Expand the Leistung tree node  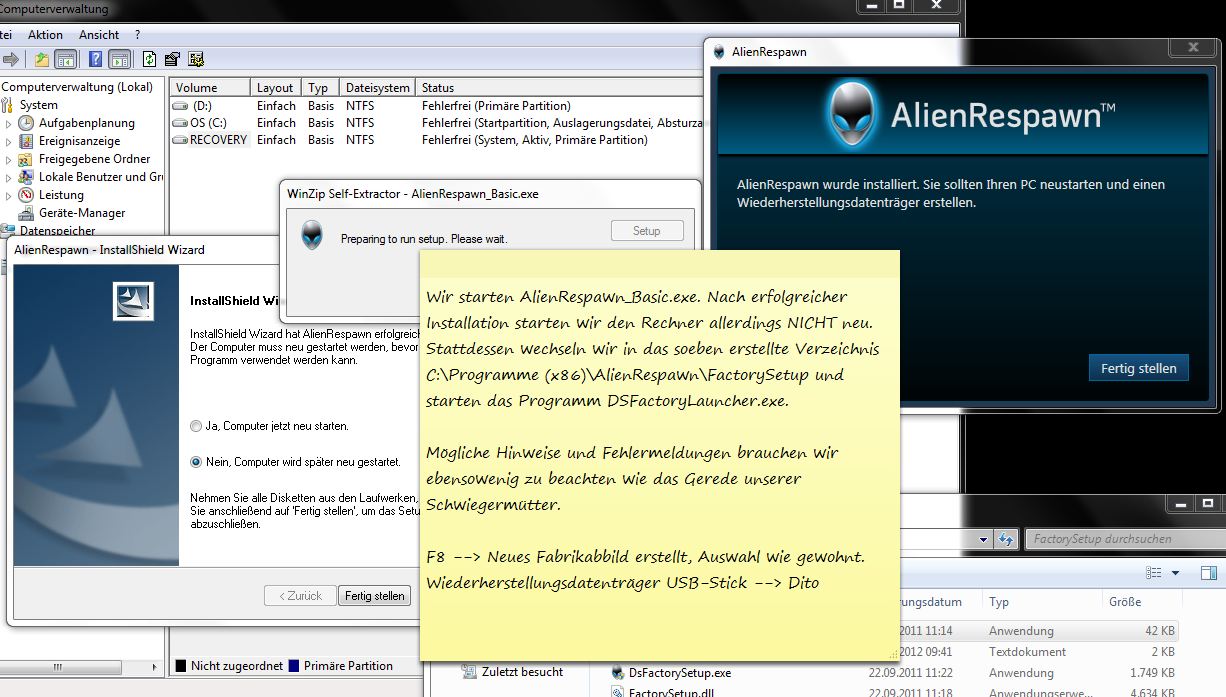coord(9,195)
